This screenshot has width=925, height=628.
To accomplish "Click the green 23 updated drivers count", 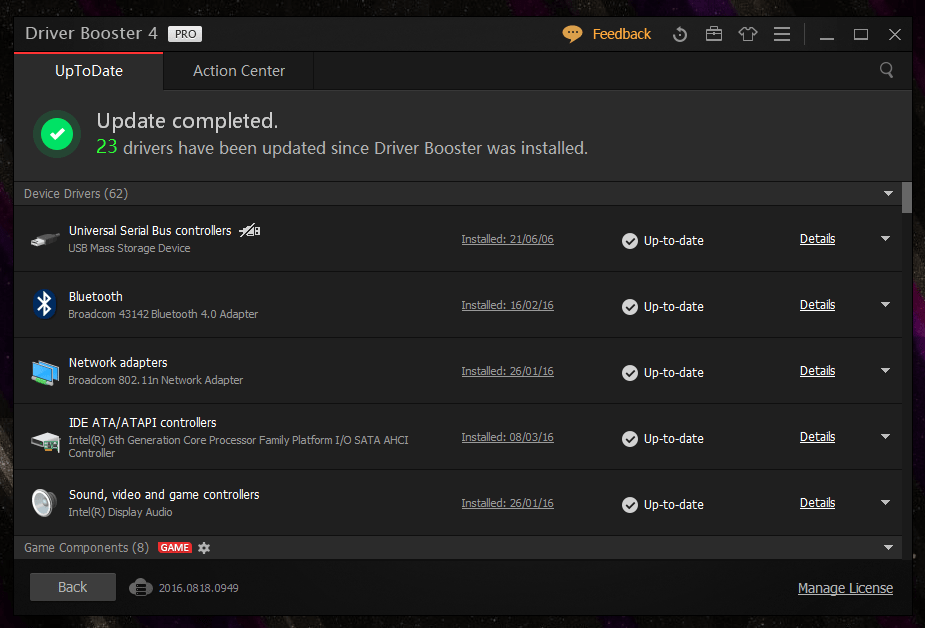I will click(107, 147).
